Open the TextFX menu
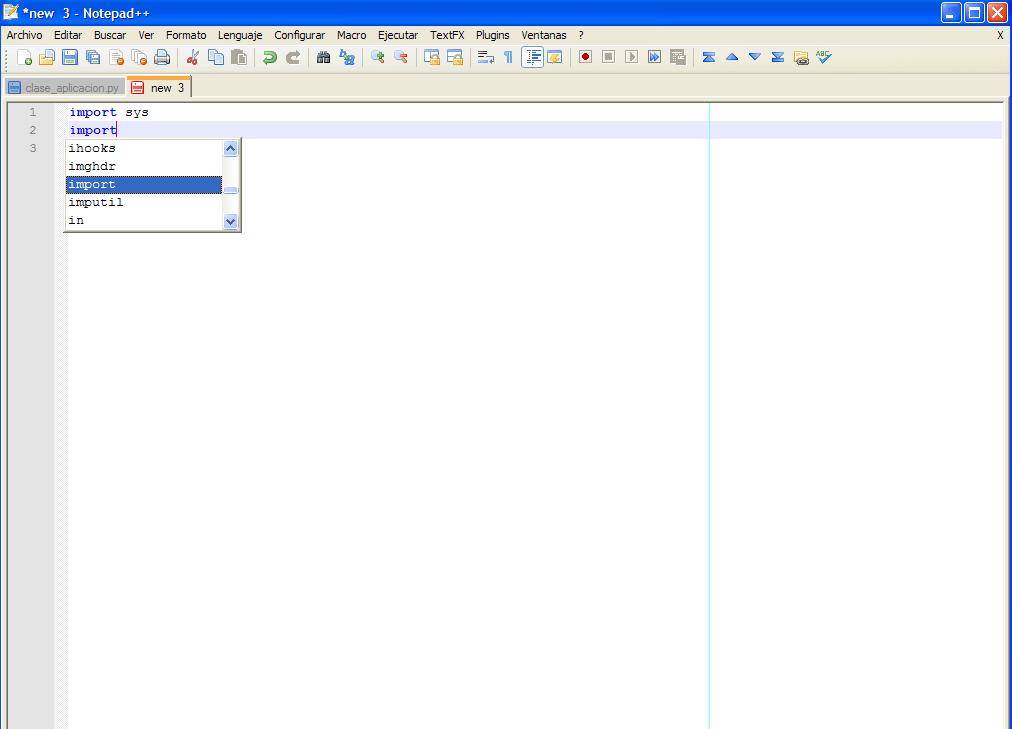 [447, 35]
